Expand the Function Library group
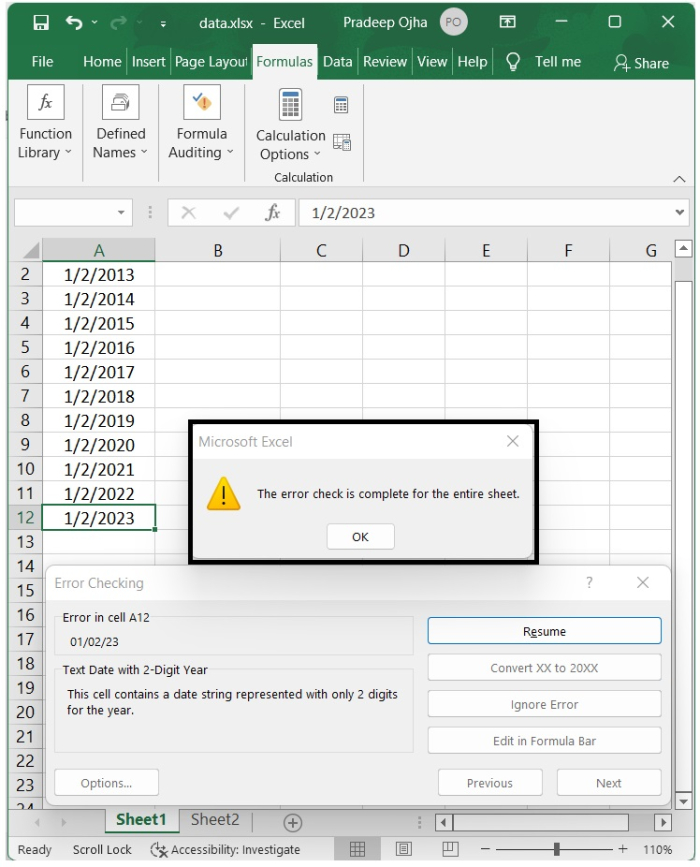 (45, 123)
